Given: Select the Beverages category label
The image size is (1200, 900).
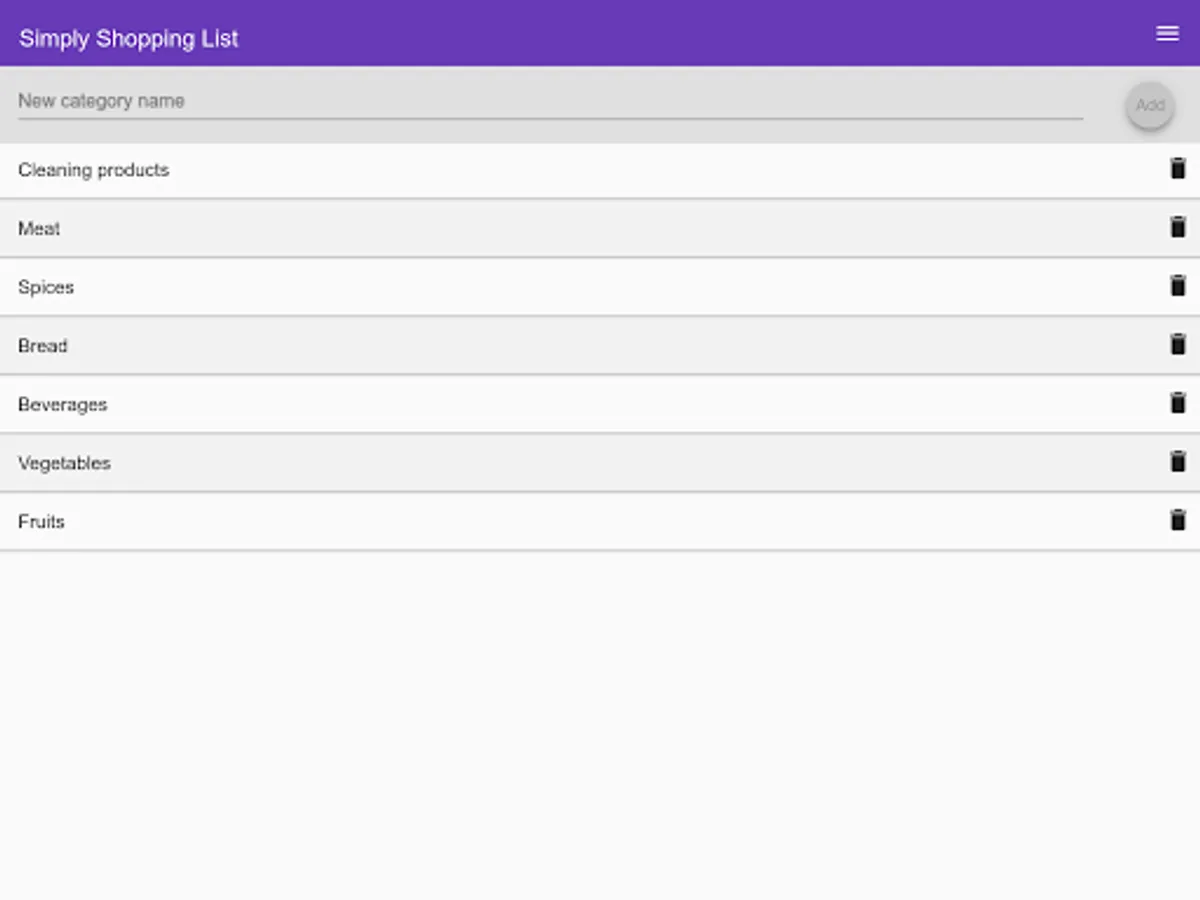Looking at the screenshot, I should click(63, 405).
